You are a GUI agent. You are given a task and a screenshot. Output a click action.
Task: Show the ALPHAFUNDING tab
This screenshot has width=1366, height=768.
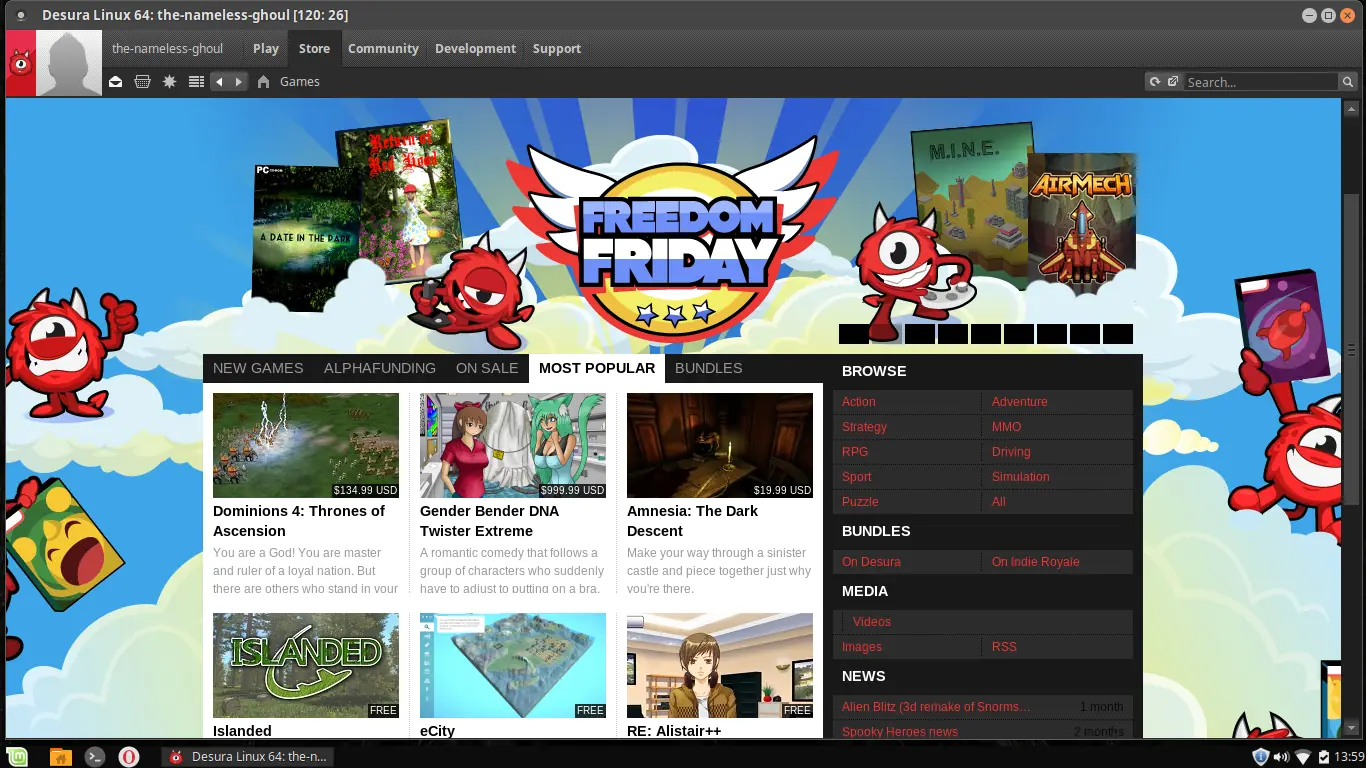[x=380, y=368]
